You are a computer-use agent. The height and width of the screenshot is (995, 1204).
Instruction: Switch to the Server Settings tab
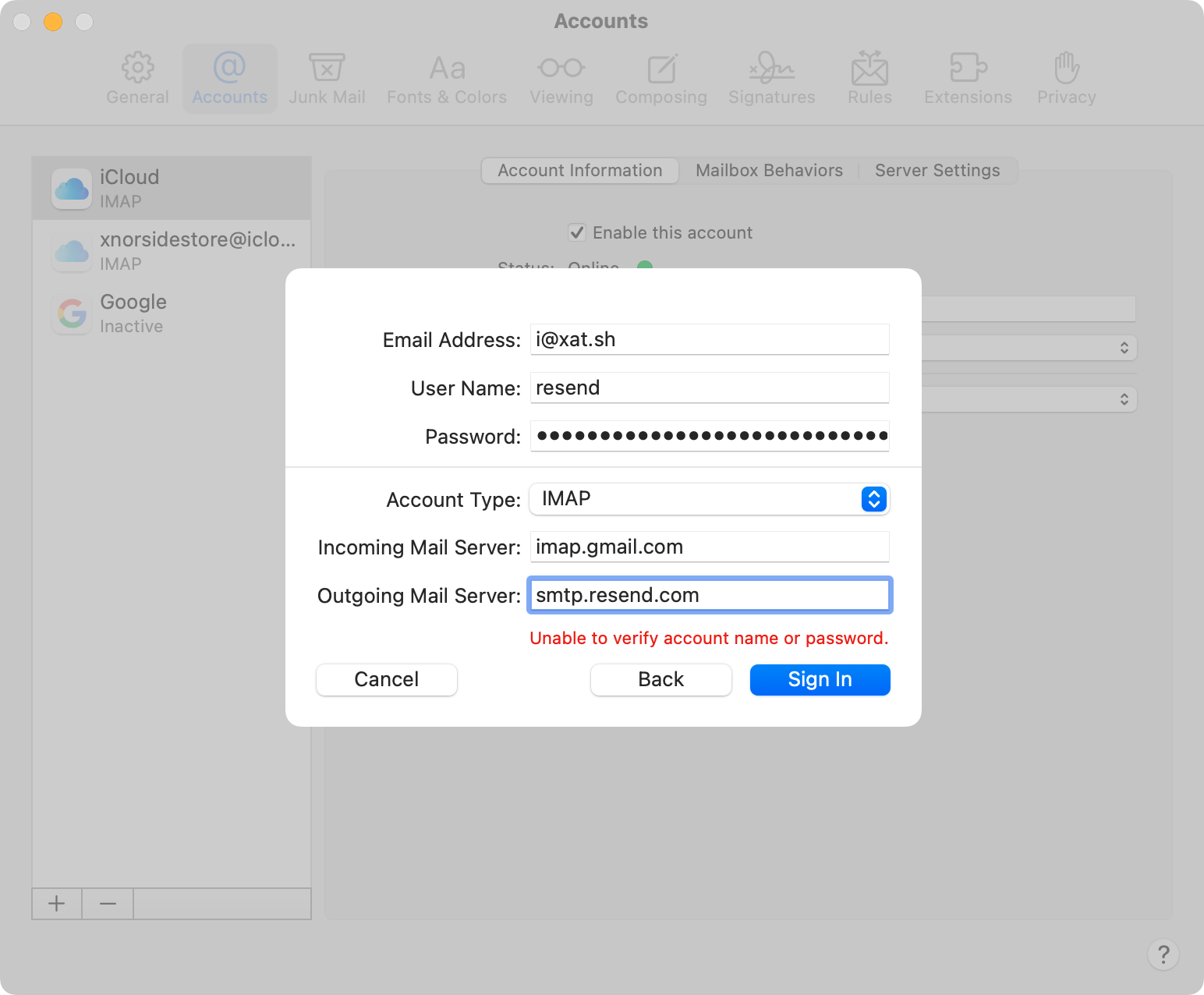937,171
